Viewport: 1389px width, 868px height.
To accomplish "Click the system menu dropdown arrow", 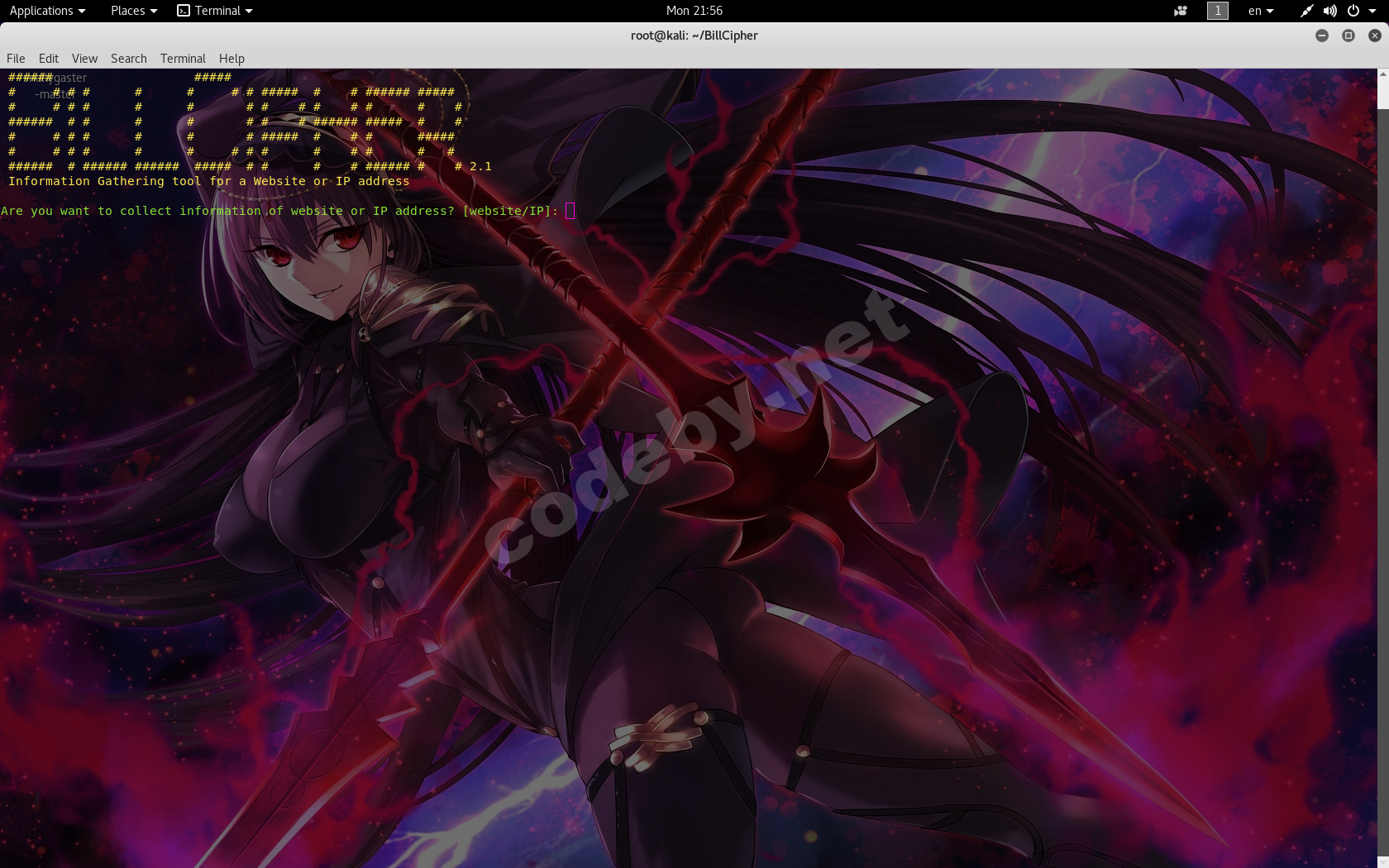I will pyautogui.click(x=1372, y=11).
